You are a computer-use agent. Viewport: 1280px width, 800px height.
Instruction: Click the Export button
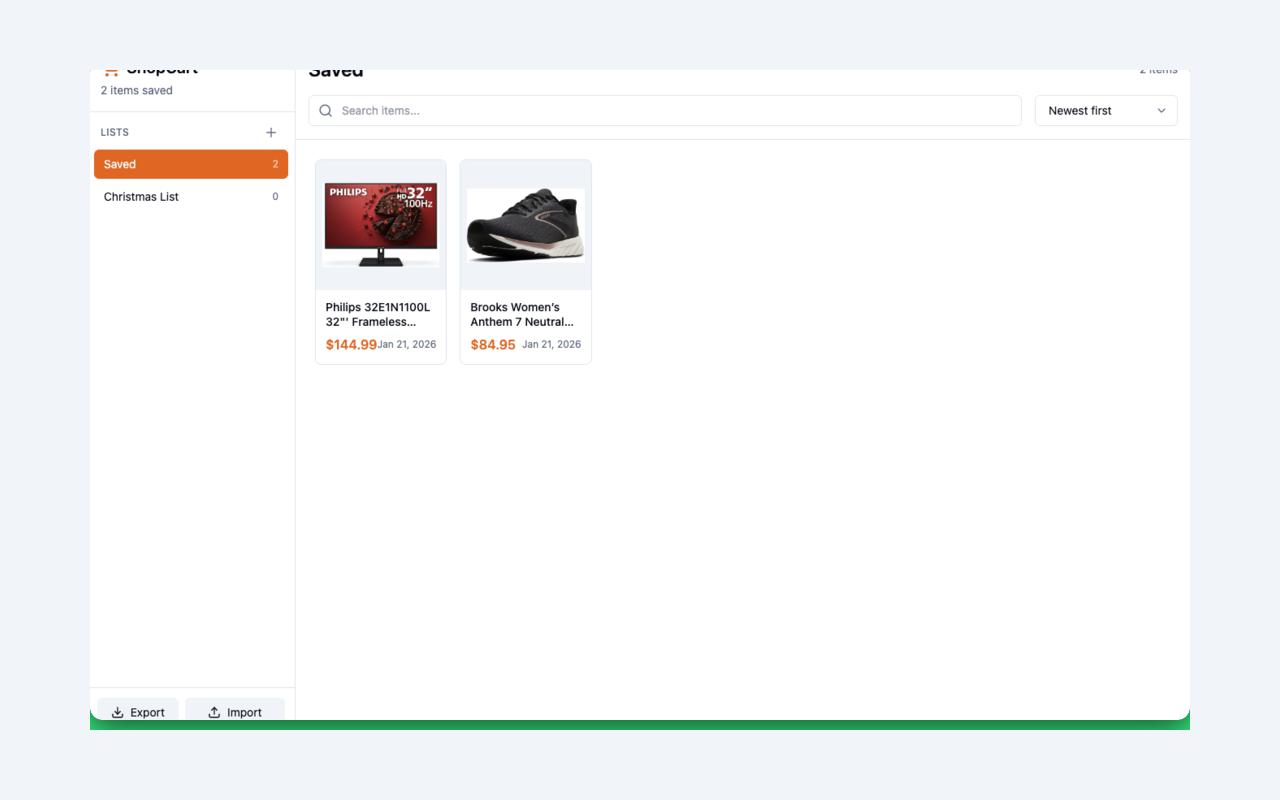137,712
